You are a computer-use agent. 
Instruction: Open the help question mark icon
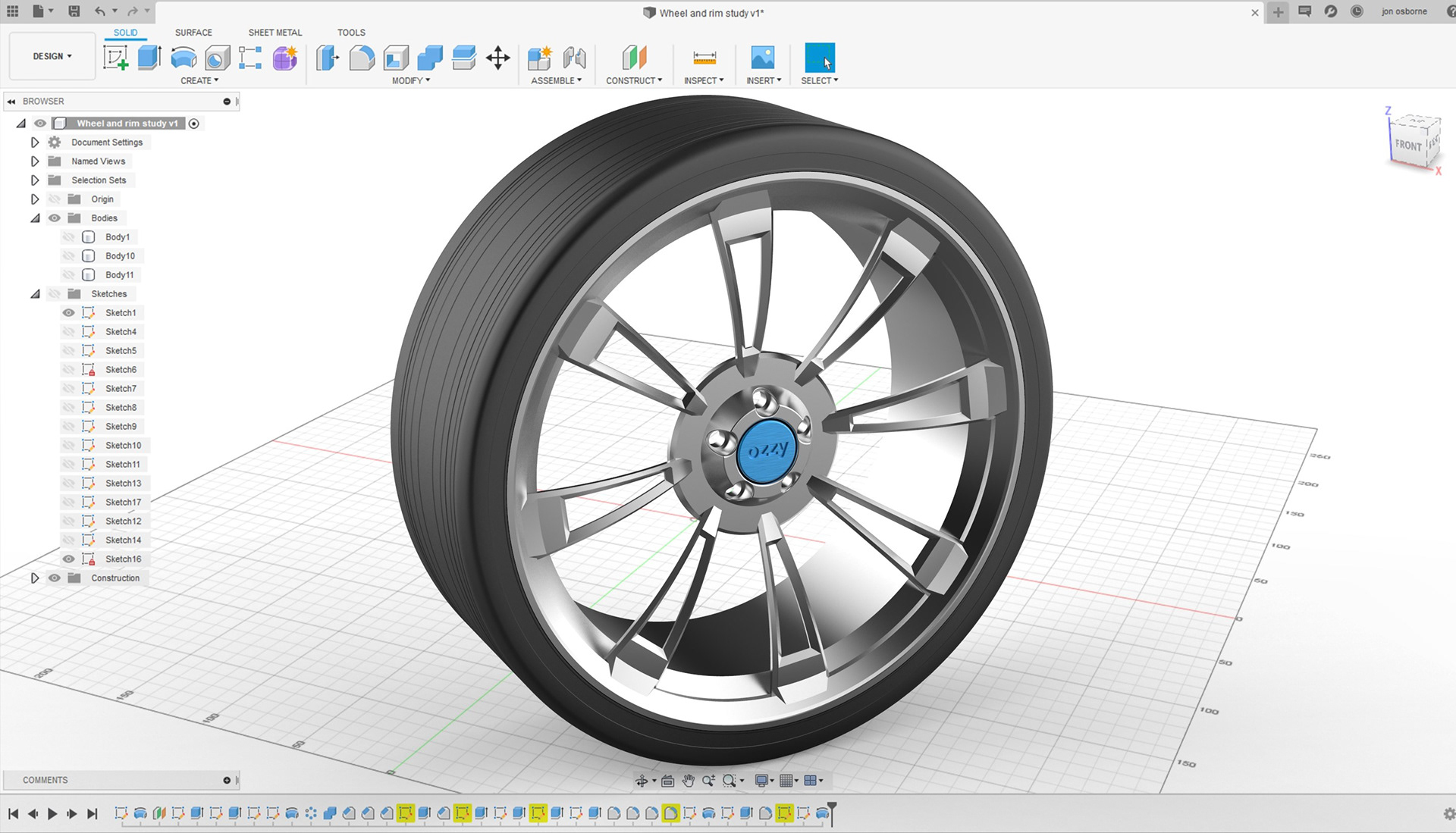point(1451,11)
